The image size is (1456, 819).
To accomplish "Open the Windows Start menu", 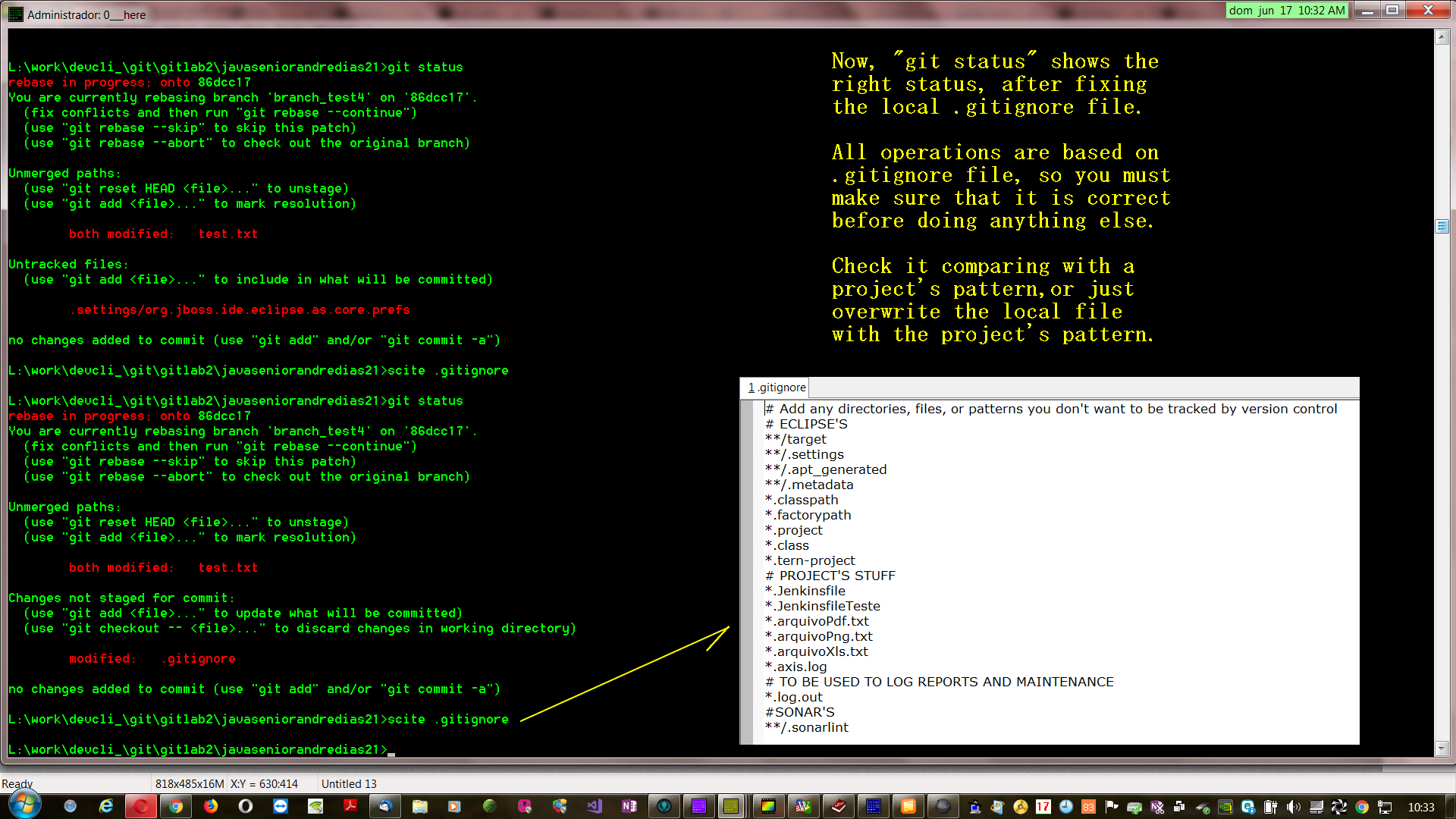I will (x=24, y=805).
